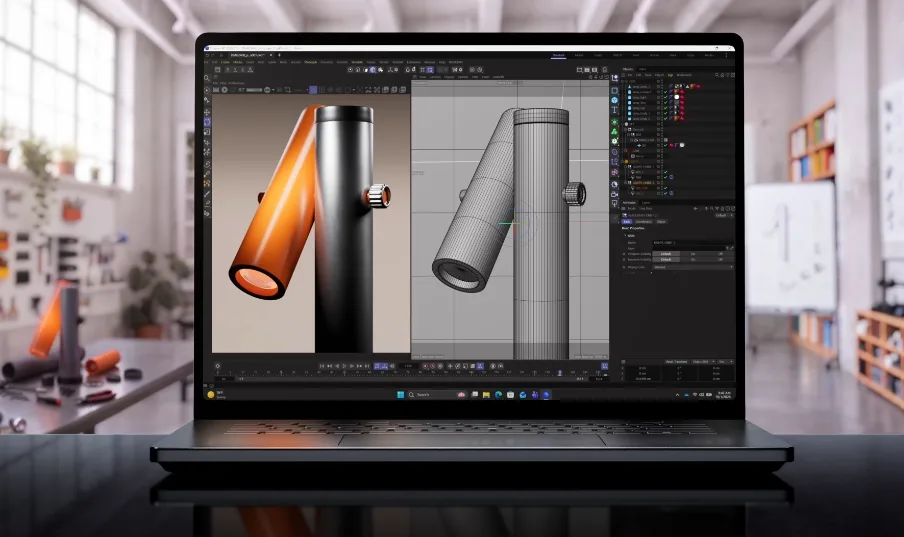The width and height of the screenshot is (904, 537).
Task: Set Viewport Visibility to Off
Action: (x=721, y=254)
